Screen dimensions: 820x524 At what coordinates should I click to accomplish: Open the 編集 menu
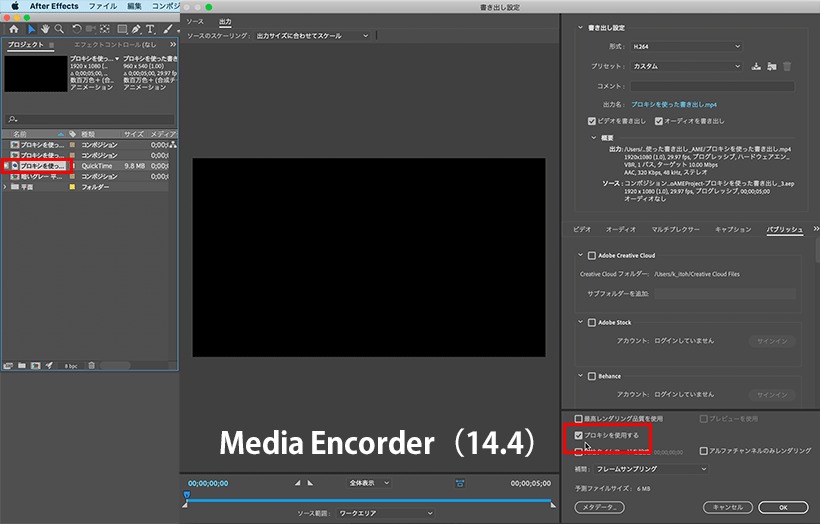tap(134, 6)
